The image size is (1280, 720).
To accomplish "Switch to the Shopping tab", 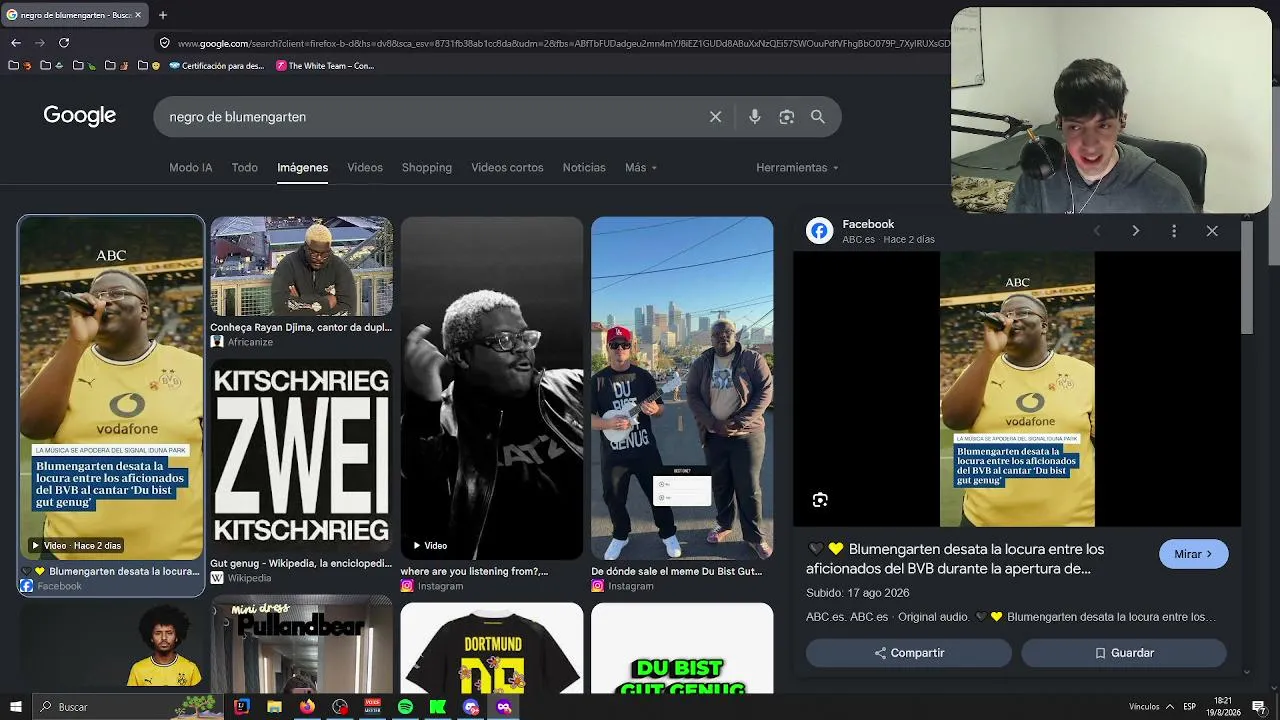I will pos(427,167).
